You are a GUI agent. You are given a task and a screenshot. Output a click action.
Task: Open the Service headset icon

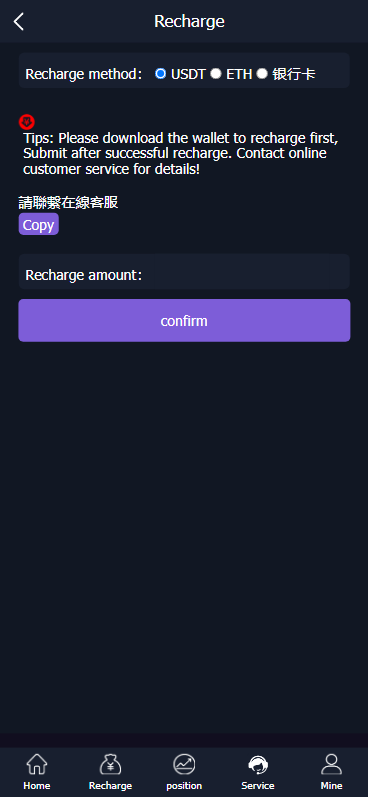coord(258,764)
